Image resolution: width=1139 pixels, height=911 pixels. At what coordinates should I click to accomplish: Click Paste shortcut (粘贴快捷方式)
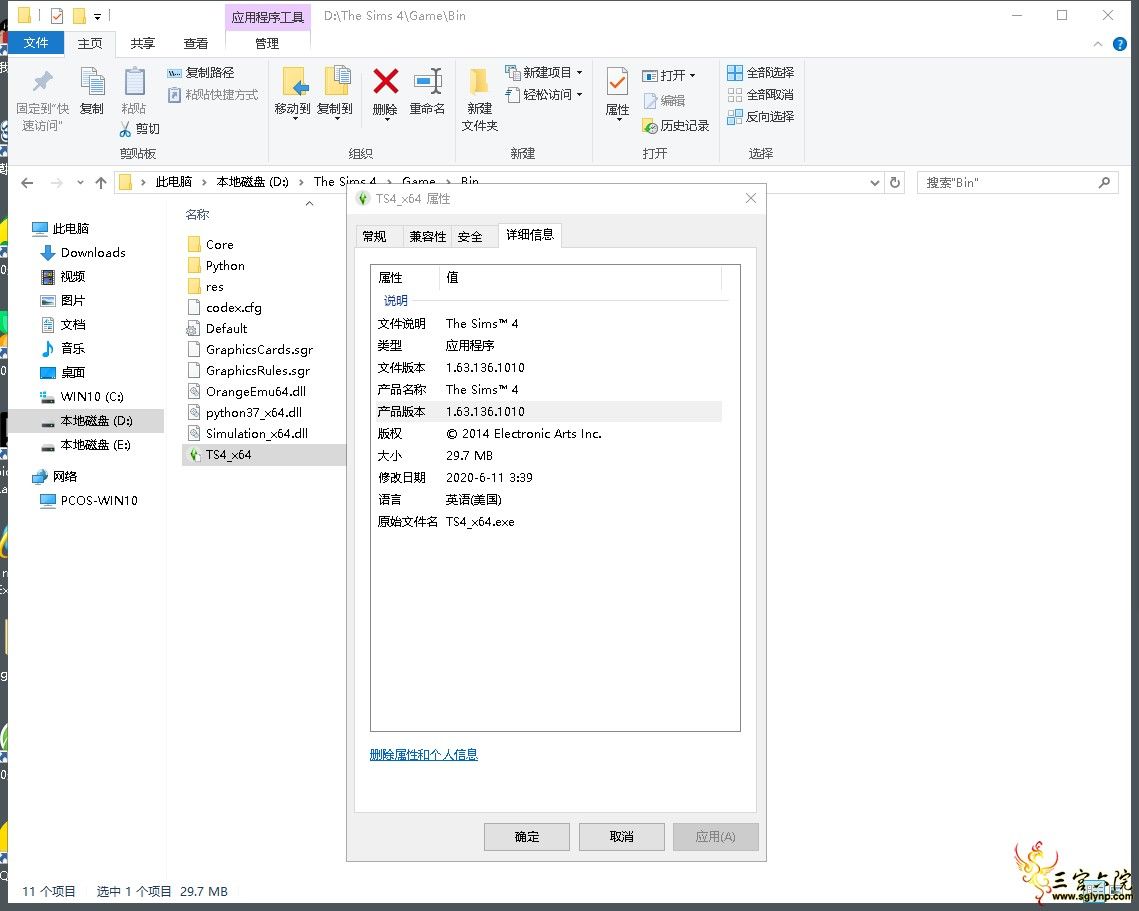point(213,95)
